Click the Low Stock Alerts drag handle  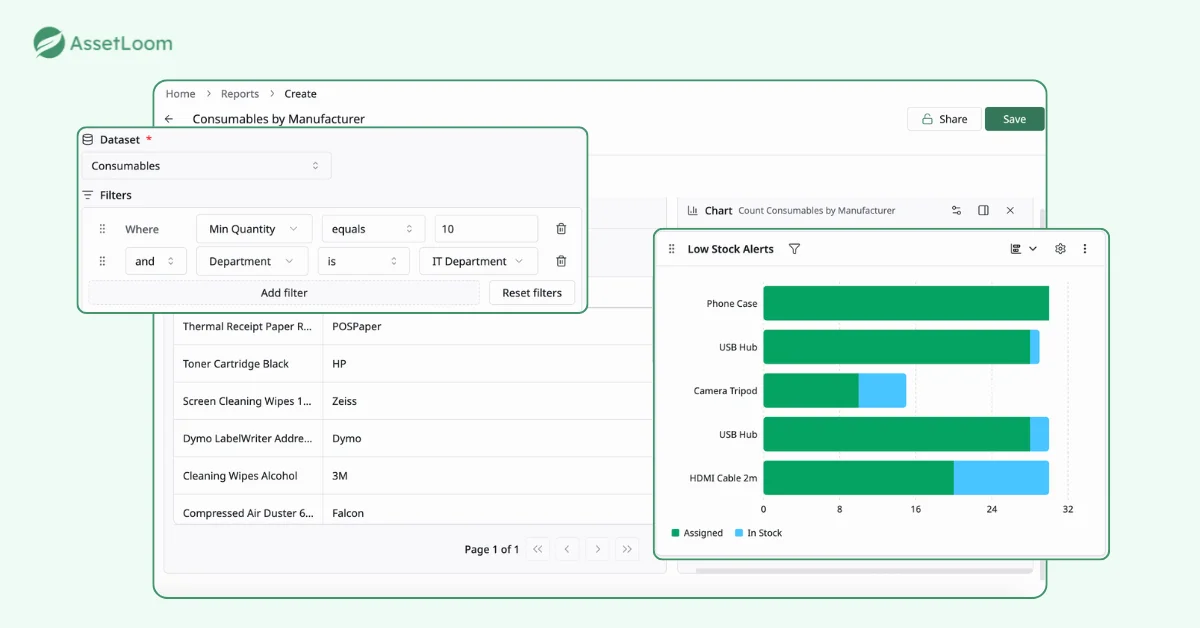coord(672,249)
